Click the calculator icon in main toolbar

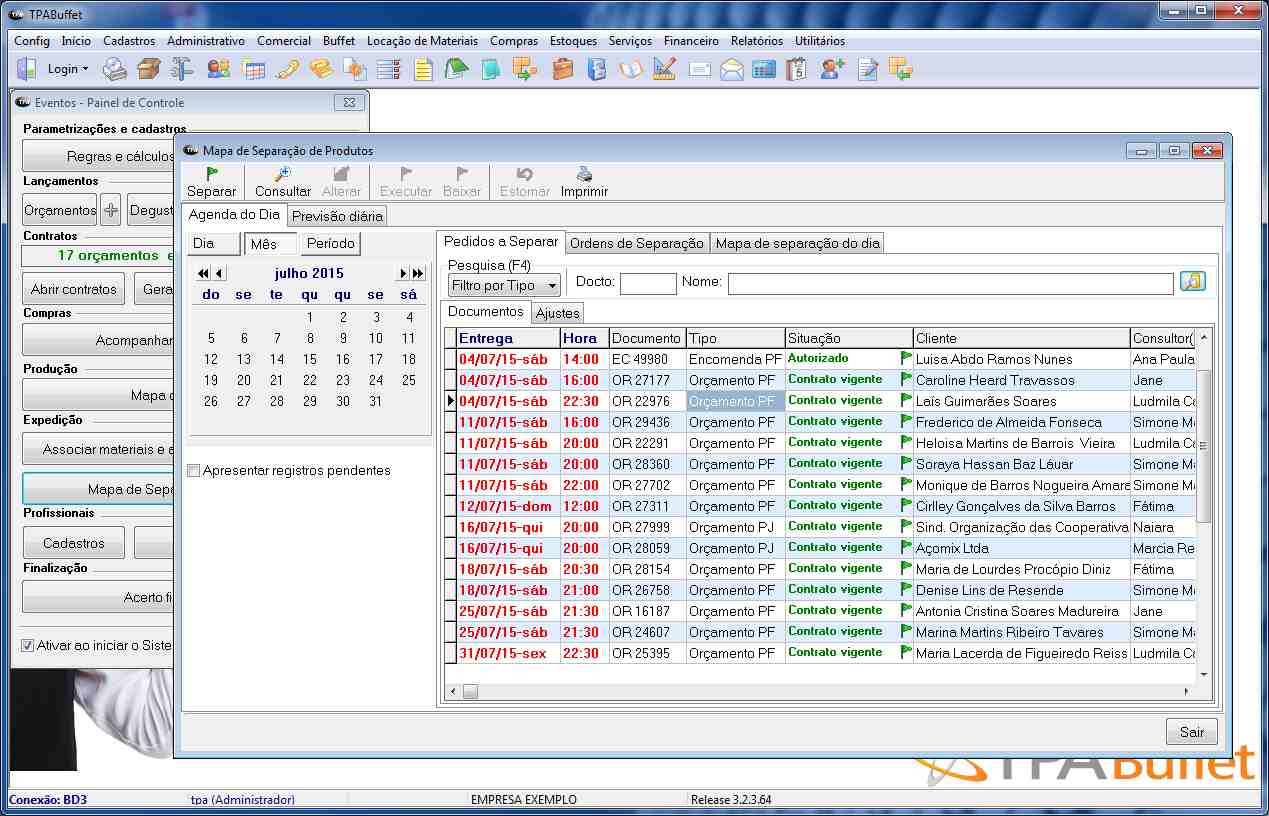(764, 69)
